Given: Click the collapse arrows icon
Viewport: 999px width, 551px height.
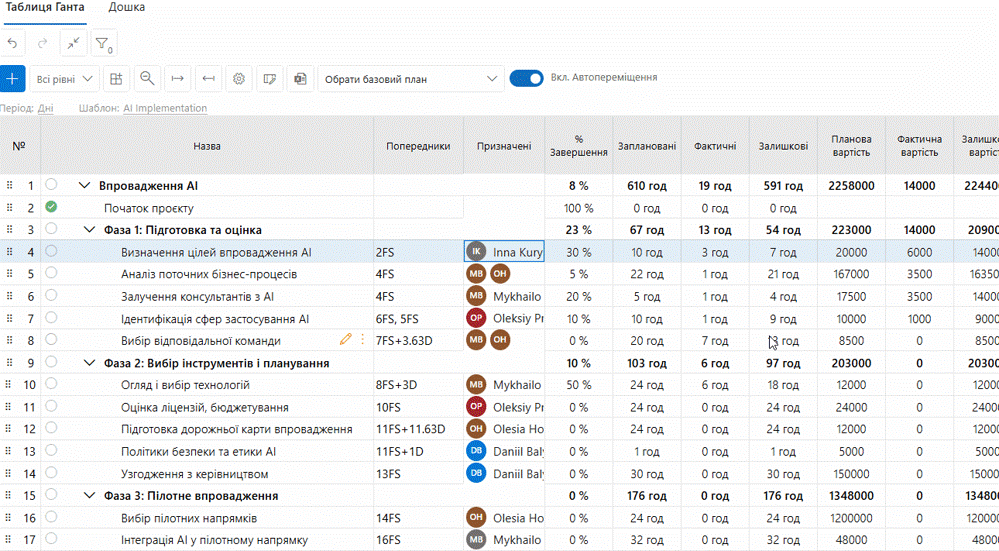Looking at the screenshot, I should pyautogui.click(x=73, y=43).
